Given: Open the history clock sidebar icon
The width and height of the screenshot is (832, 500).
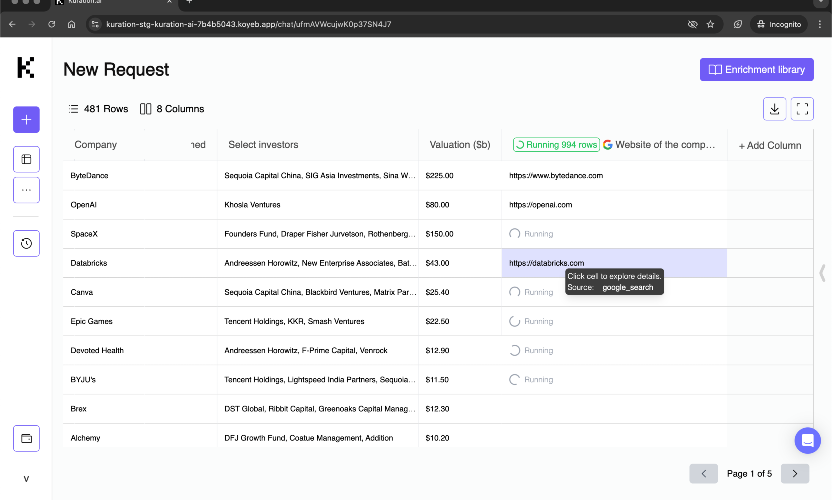Looking at the screenshot, I should [x=27, y=244].
